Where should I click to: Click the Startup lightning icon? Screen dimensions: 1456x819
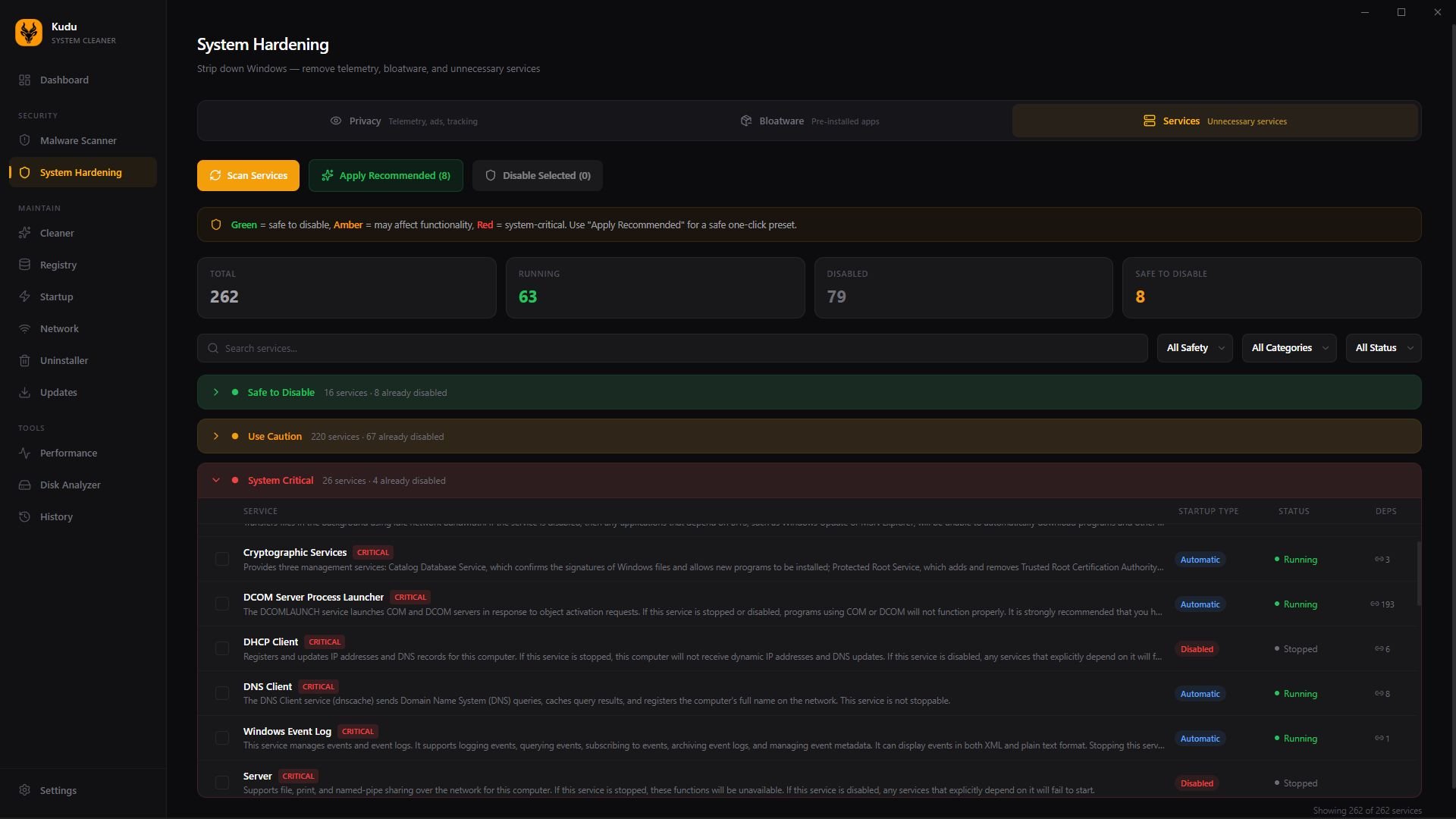(x=24, y=297)
